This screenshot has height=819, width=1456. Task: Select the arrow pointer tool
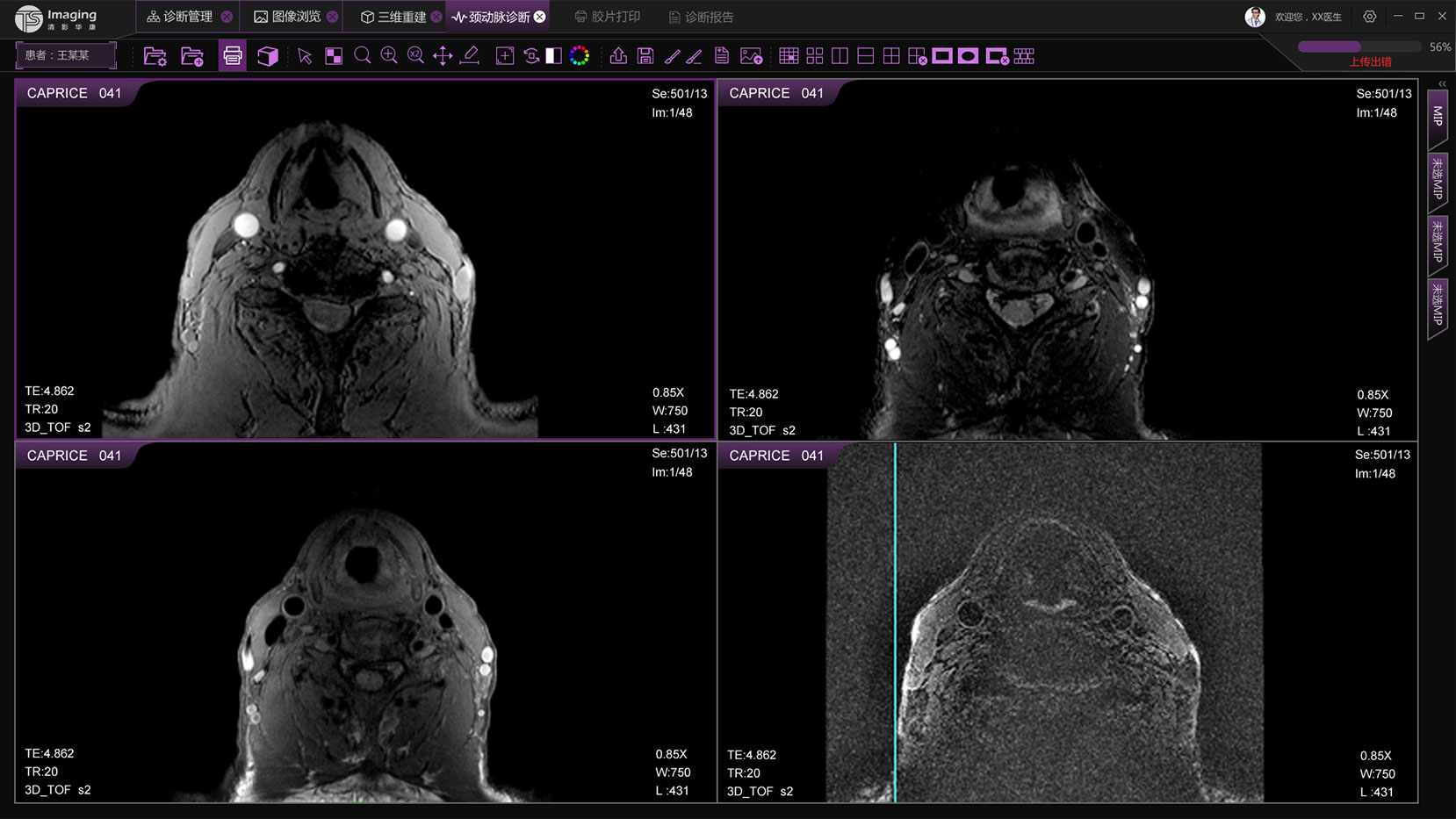305,56
